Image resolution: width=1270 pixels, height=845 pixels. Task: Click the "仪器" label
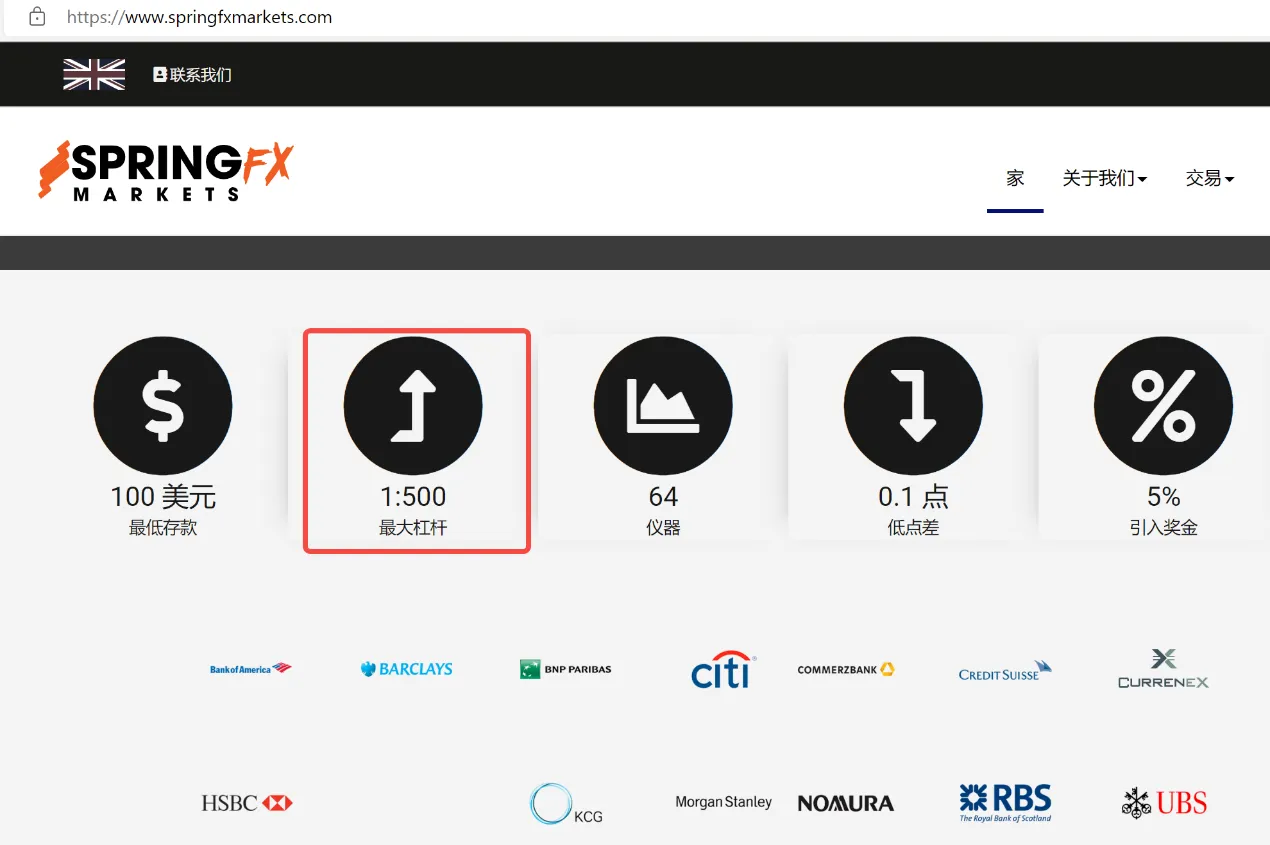663,527
